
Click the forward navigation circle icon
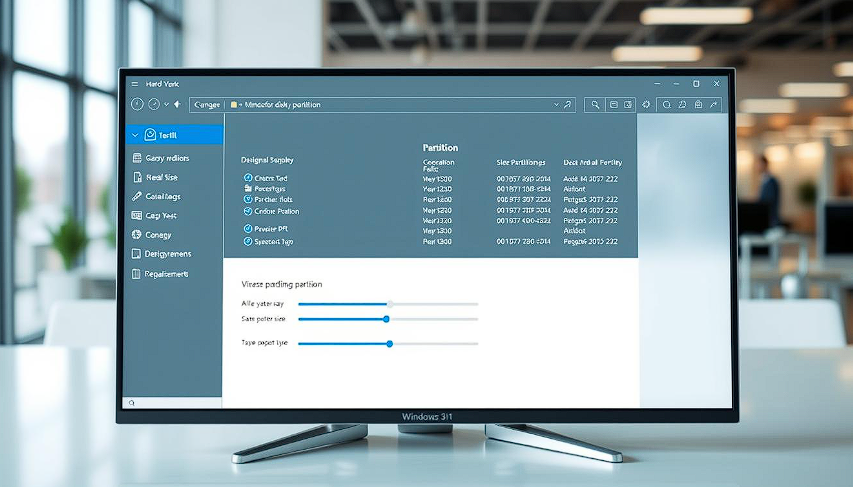154,104
